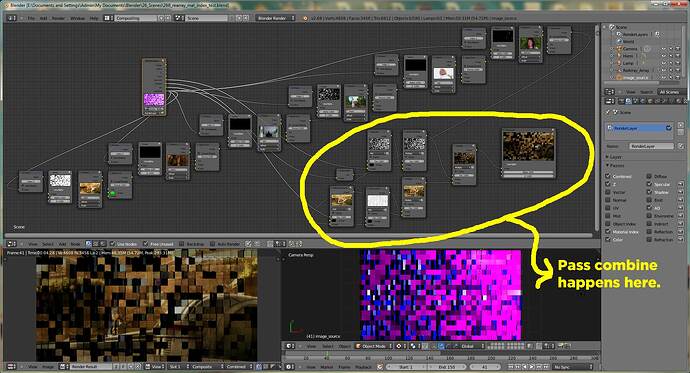Add a new render layer with plus button
Screen dimensions: 690x373
[x=681, y=125]
